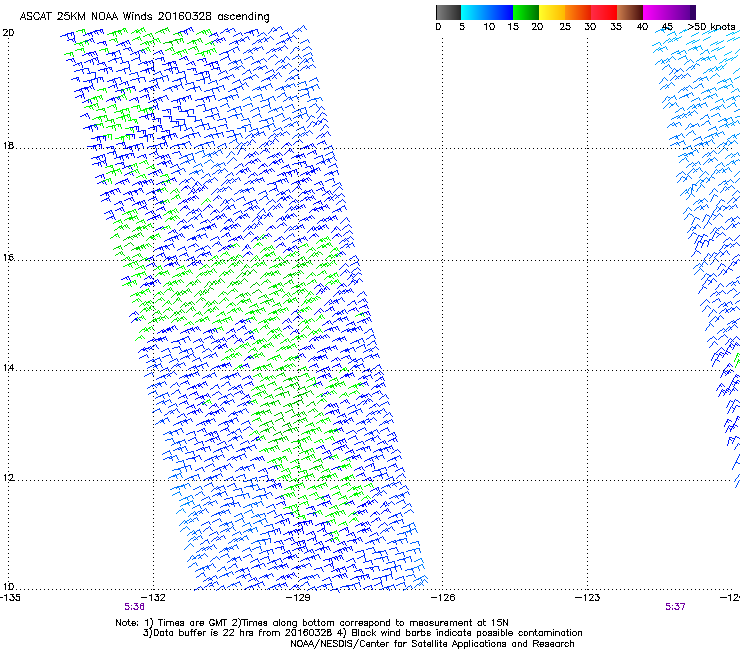Click the "15" color bar label

[513, 27]
